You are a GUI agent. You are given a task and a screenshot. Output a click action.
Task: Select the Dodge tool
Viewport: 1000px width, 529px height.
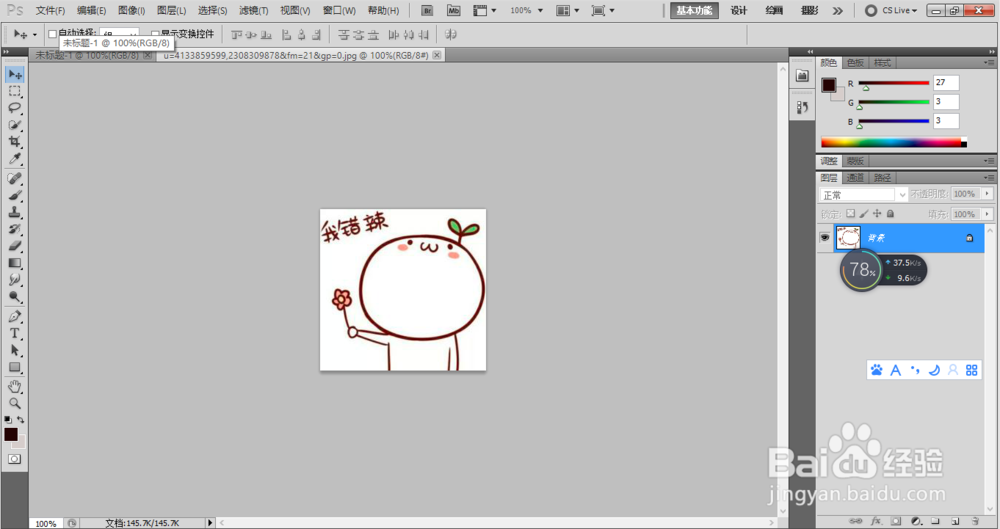tap(15, 296)
